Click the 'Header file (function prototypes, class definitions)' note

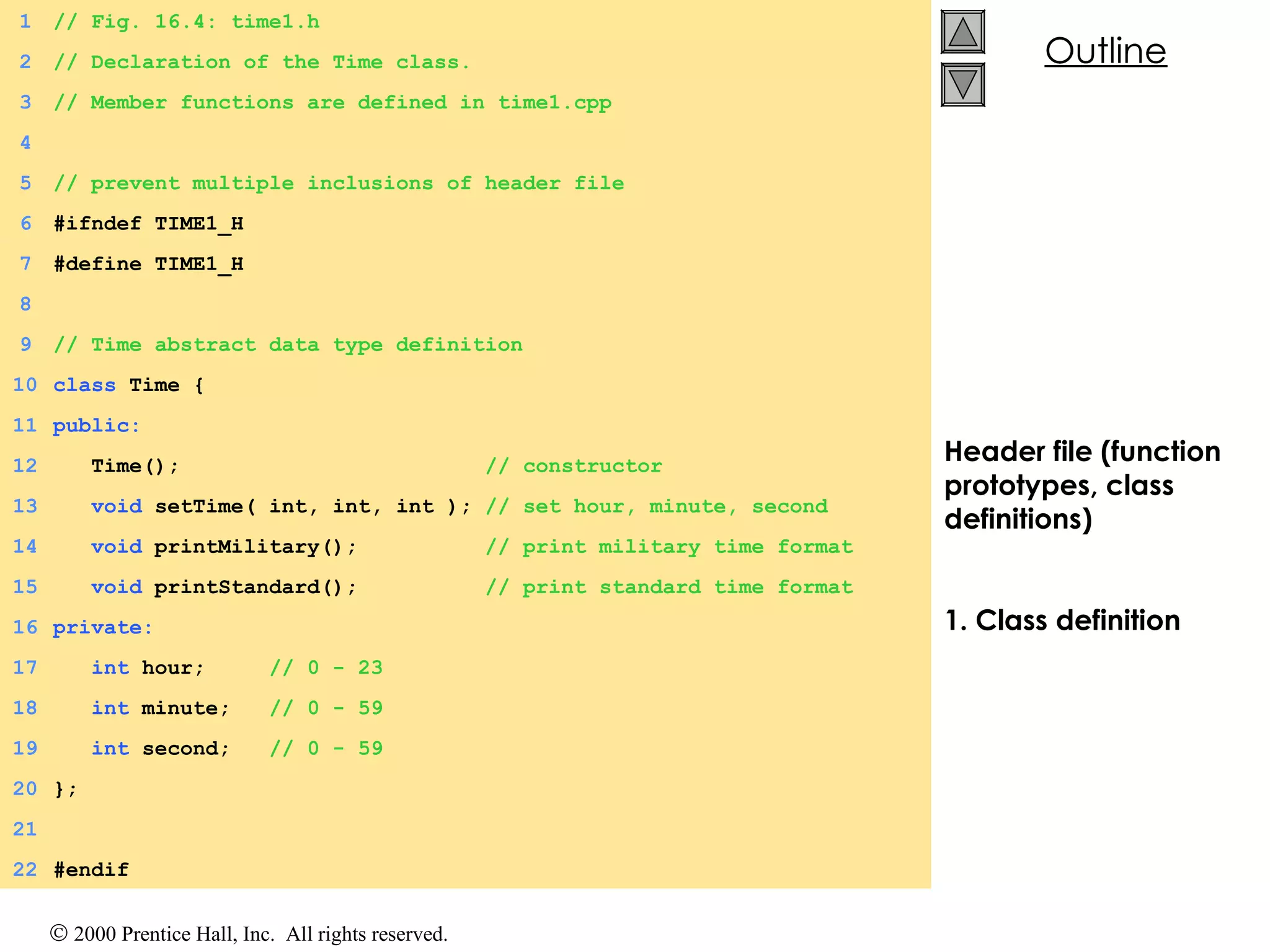[1082, 485]
